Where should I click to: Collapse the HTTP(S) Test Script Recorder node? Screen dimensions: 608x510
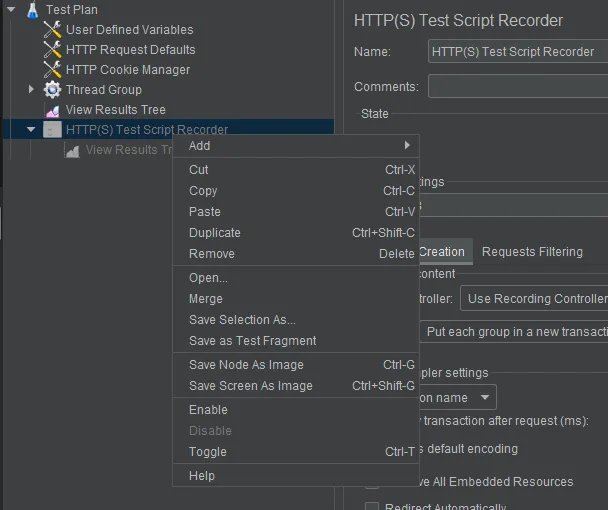tap(31, 130)
